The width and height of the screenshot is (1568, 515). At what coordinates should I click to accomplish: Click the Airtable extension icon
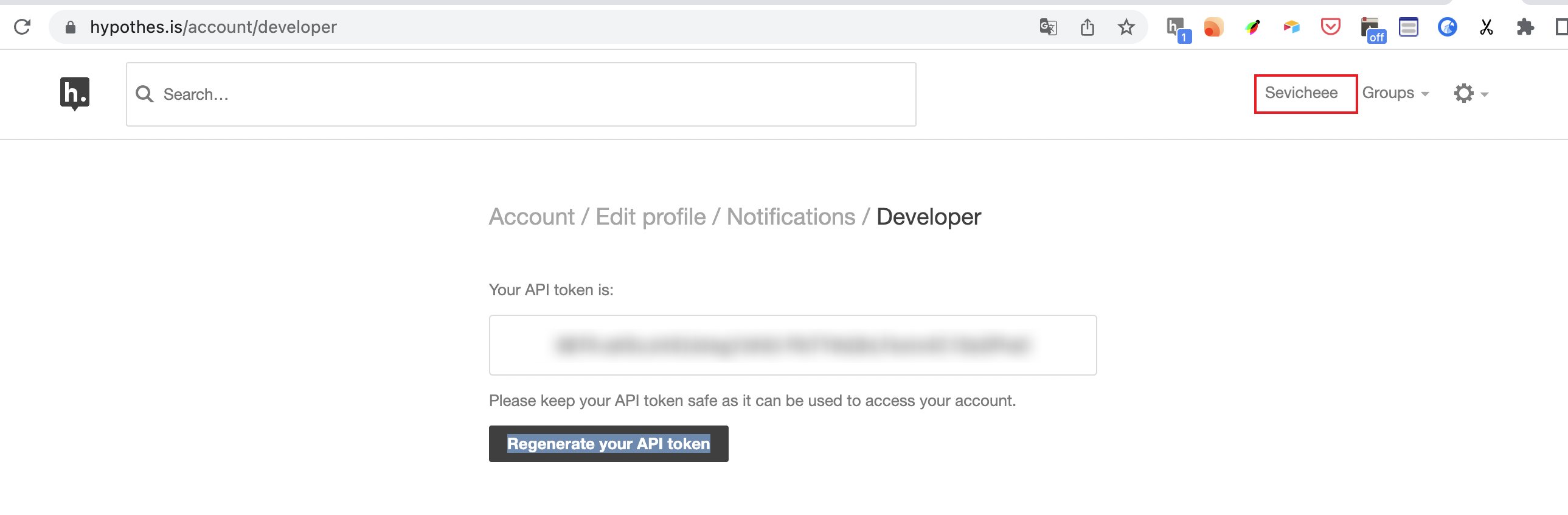click(x=1291, y=27)
